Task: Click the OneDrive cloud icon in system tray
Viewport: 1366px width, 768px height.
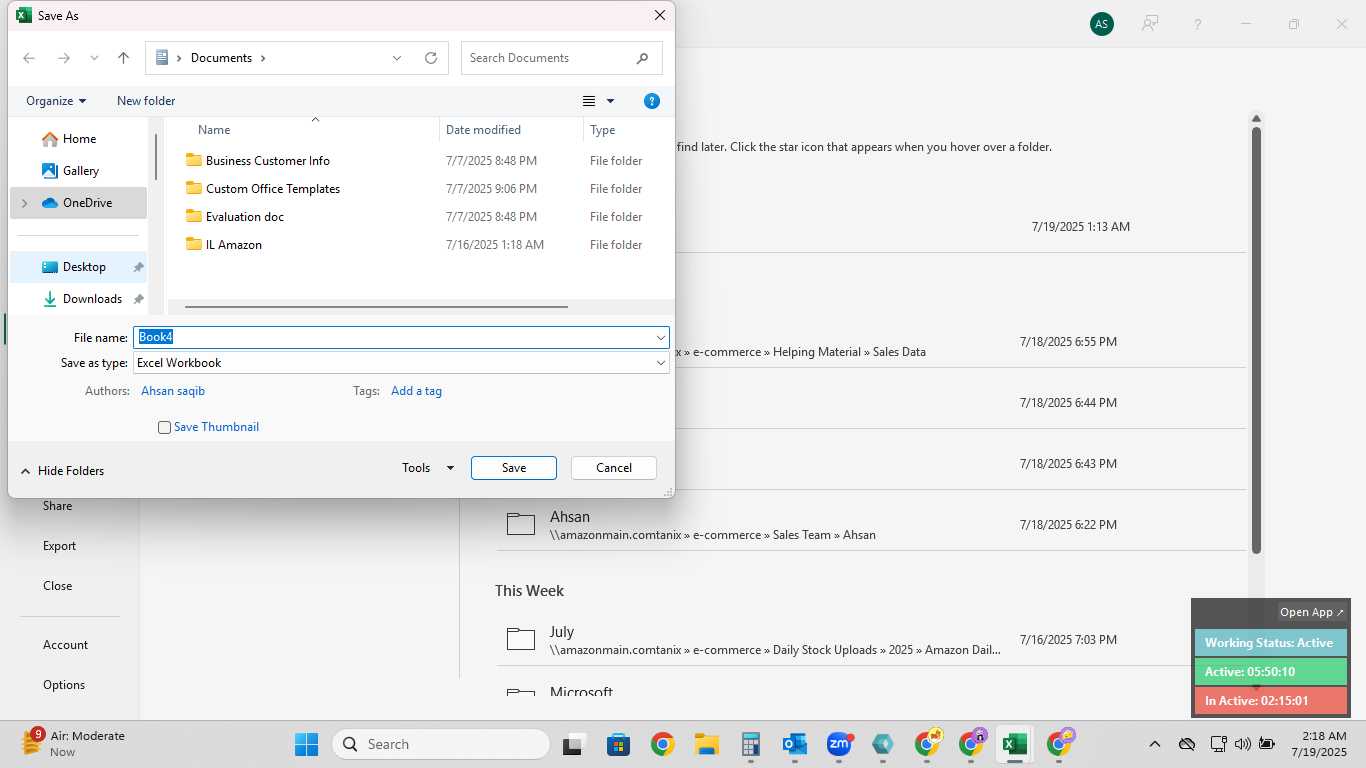Action: tap(1187, 744)
